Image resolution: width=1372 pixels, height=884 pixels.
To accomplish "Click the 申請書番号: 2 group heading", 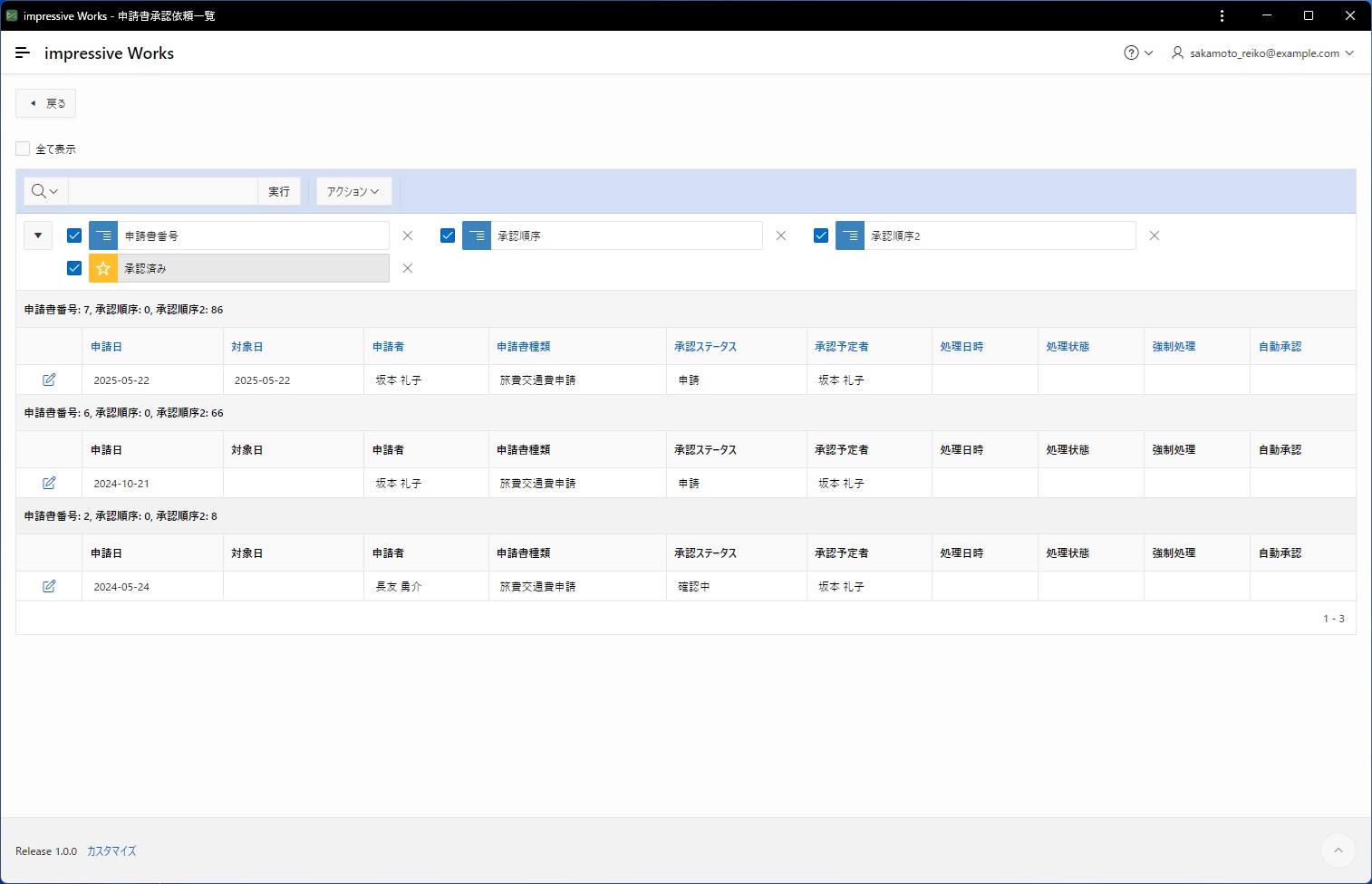I will click(121, 516).
